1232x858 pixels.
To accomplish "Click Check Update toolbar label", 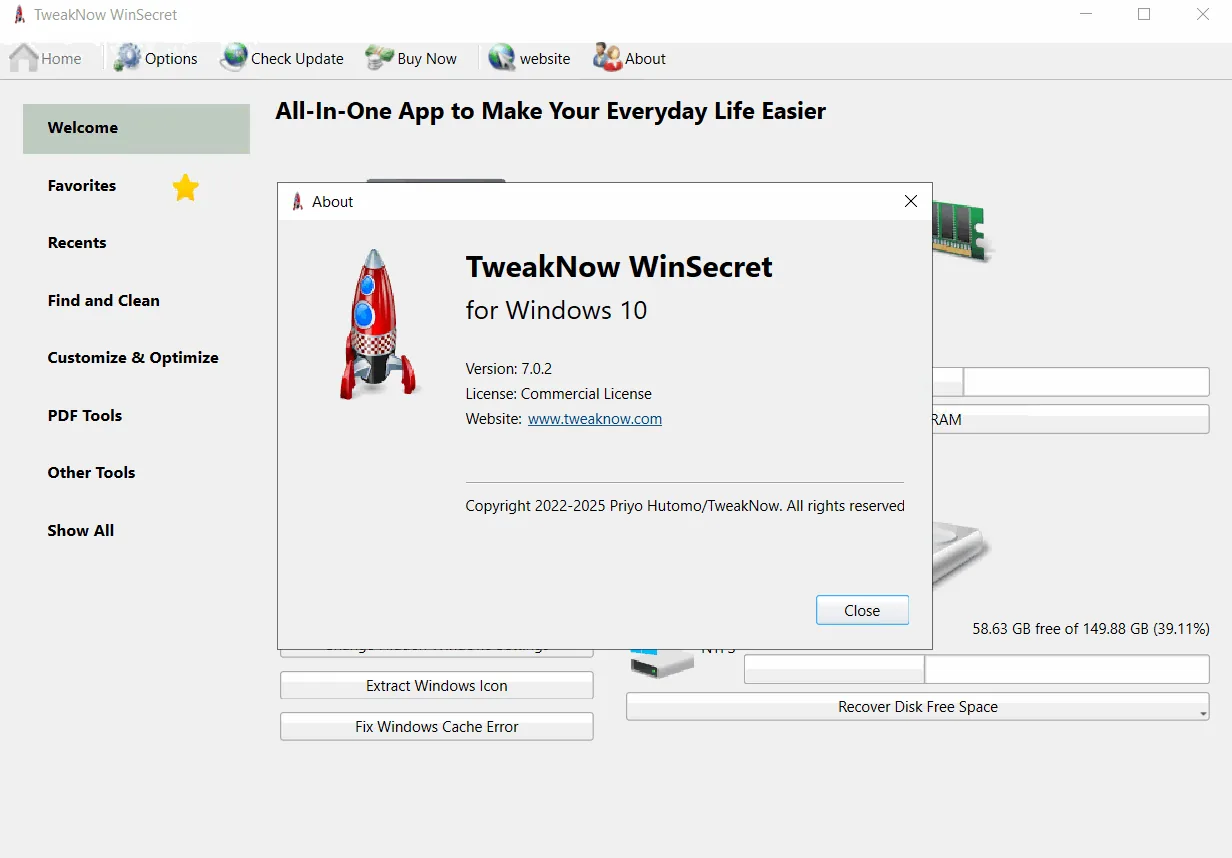I will (297, 59).
